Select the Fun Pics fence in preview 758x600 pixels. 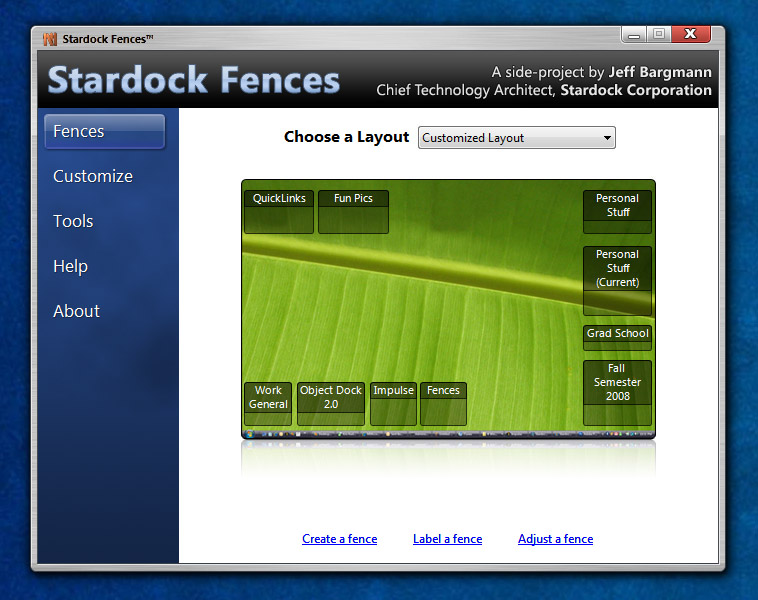353,212
